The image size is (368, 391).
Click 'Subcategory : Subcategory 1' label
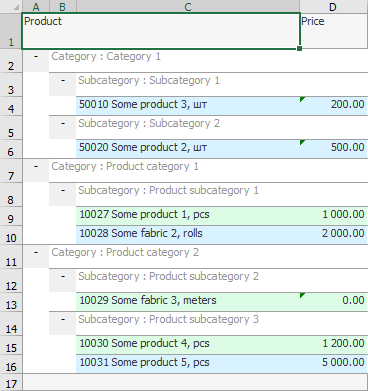coord(149,80)
